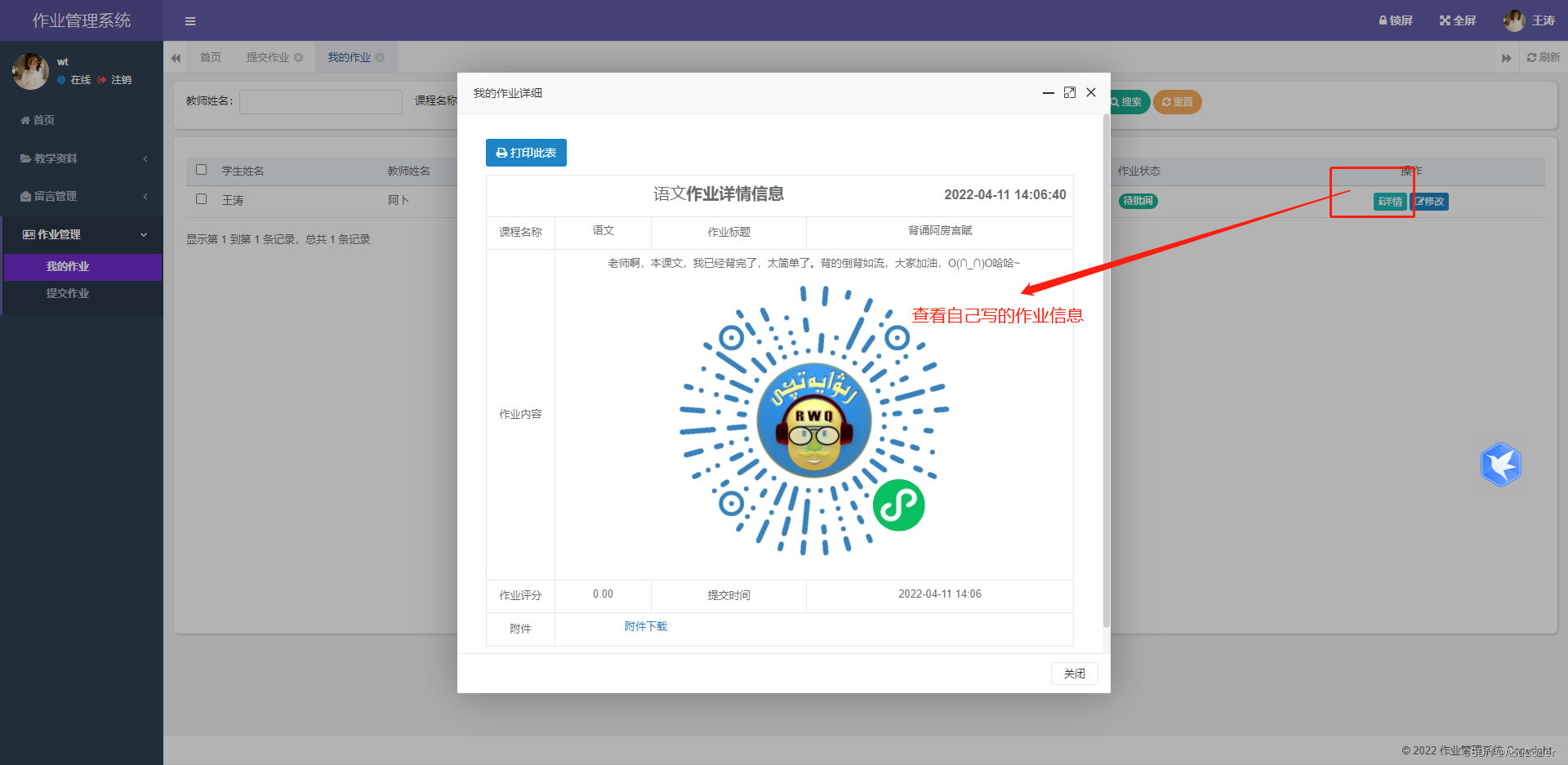The image size is (1568, 765).
Task: Click the 附件下载 attachment link
Action: 646,627
